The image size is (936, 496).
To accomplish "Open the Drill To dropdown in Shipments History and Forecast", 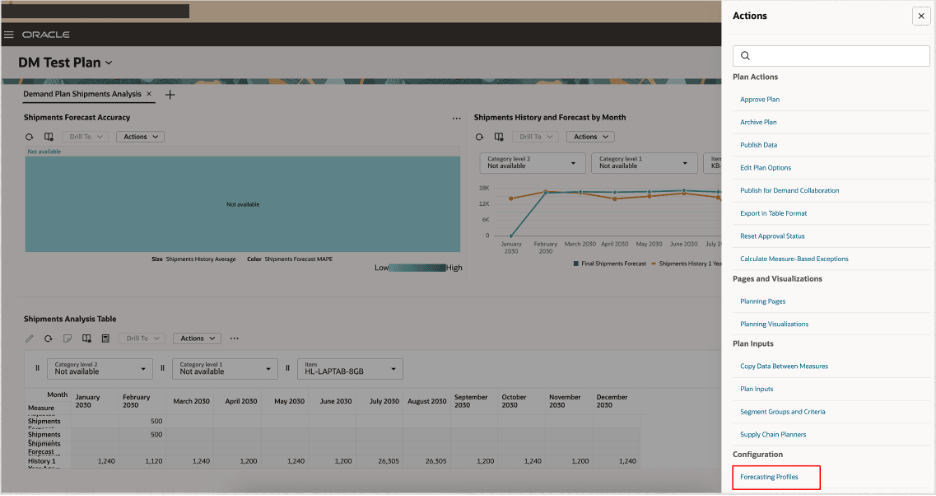I will (535, 137).
